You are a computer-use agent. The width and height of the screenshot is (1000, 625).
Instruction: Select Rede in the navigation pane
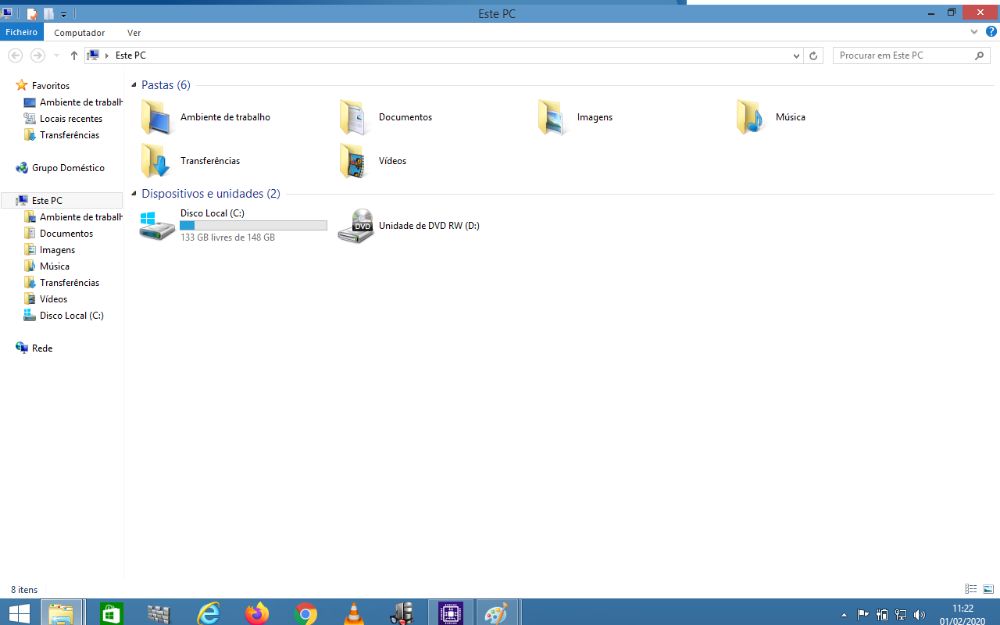(42, 348)
